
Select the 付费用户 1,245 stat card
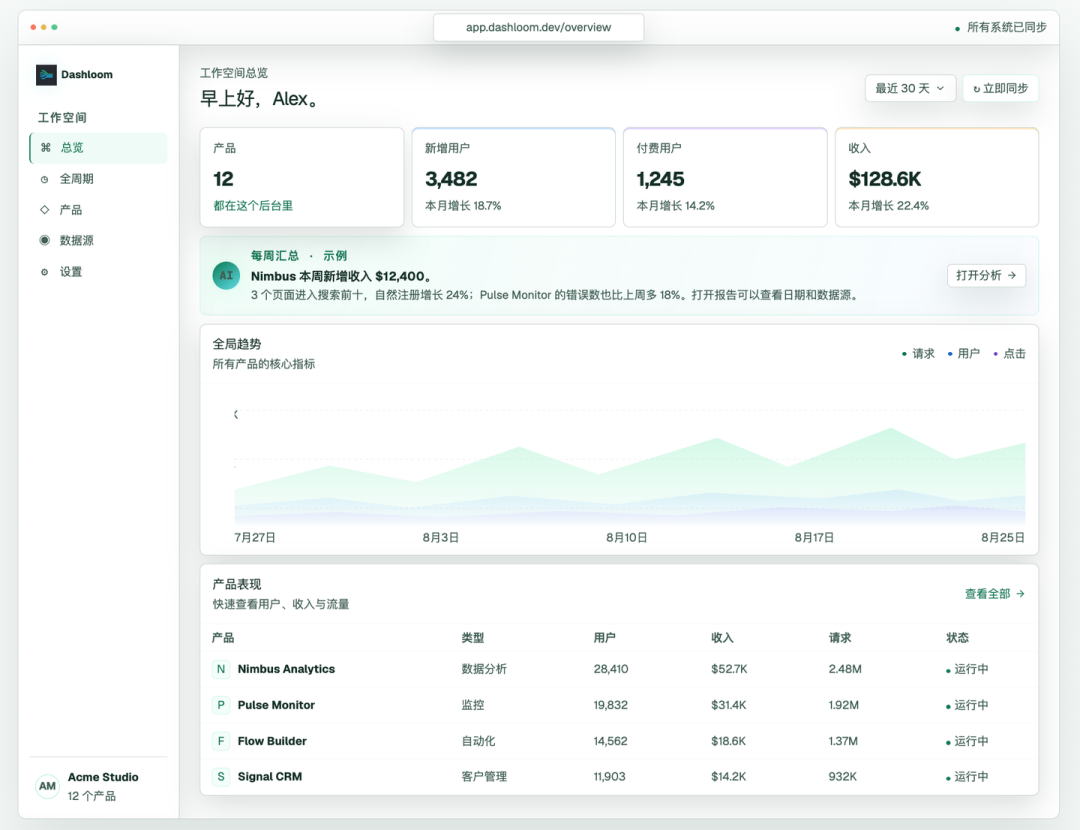(725, 177)
